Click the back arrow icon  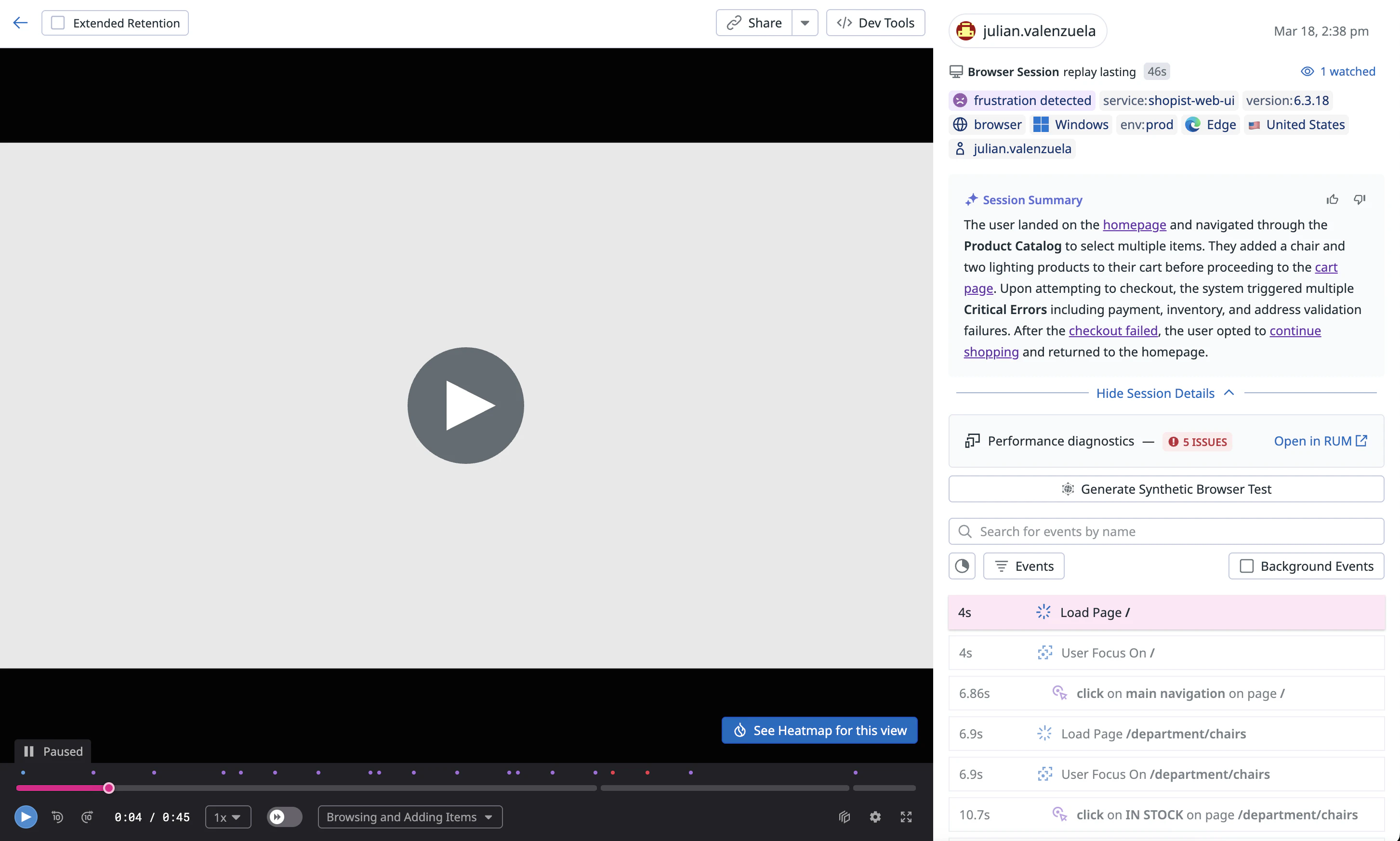[x=20, y=23]
